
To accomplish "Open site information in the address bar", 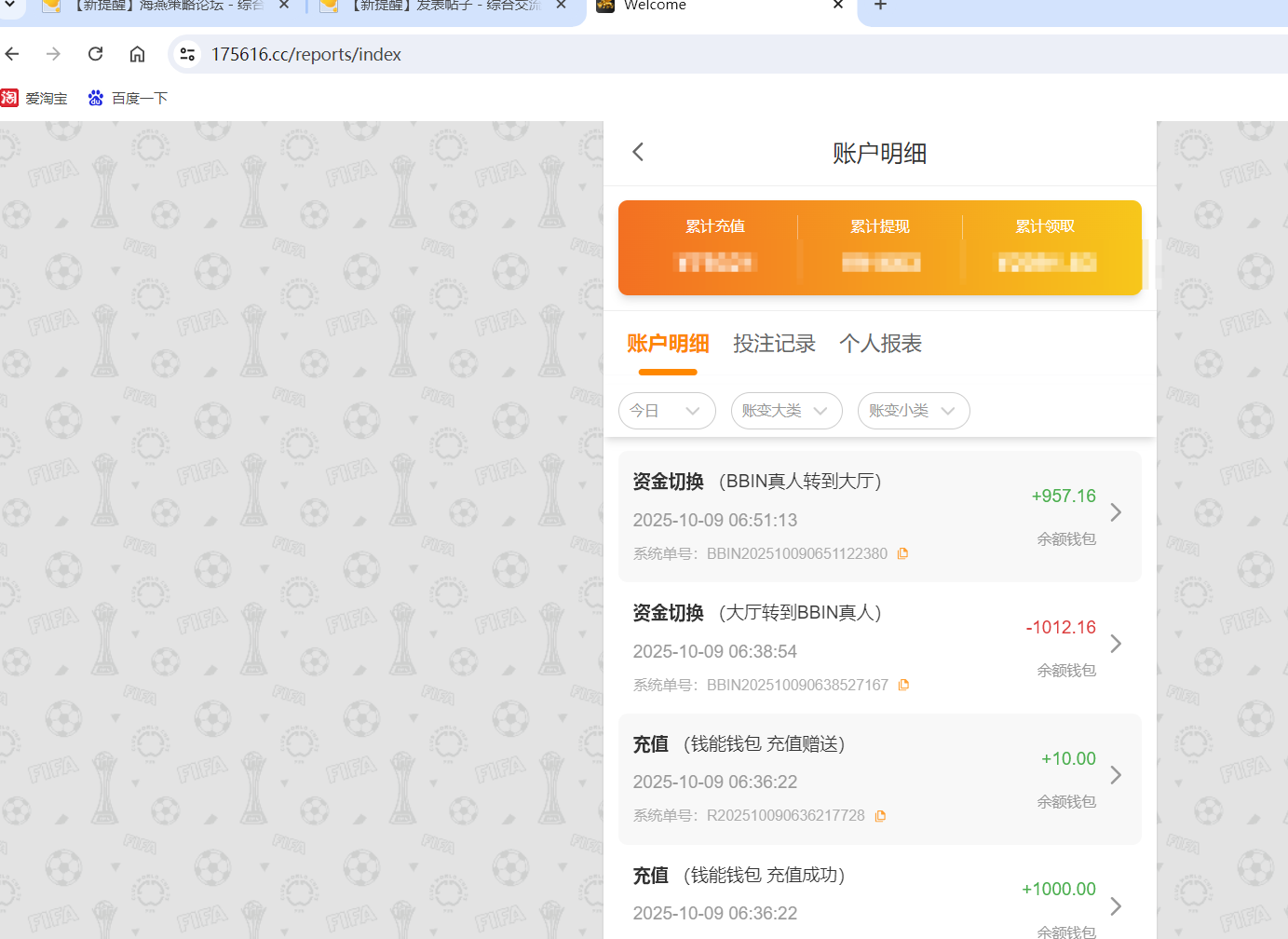I will click(186, 53).
